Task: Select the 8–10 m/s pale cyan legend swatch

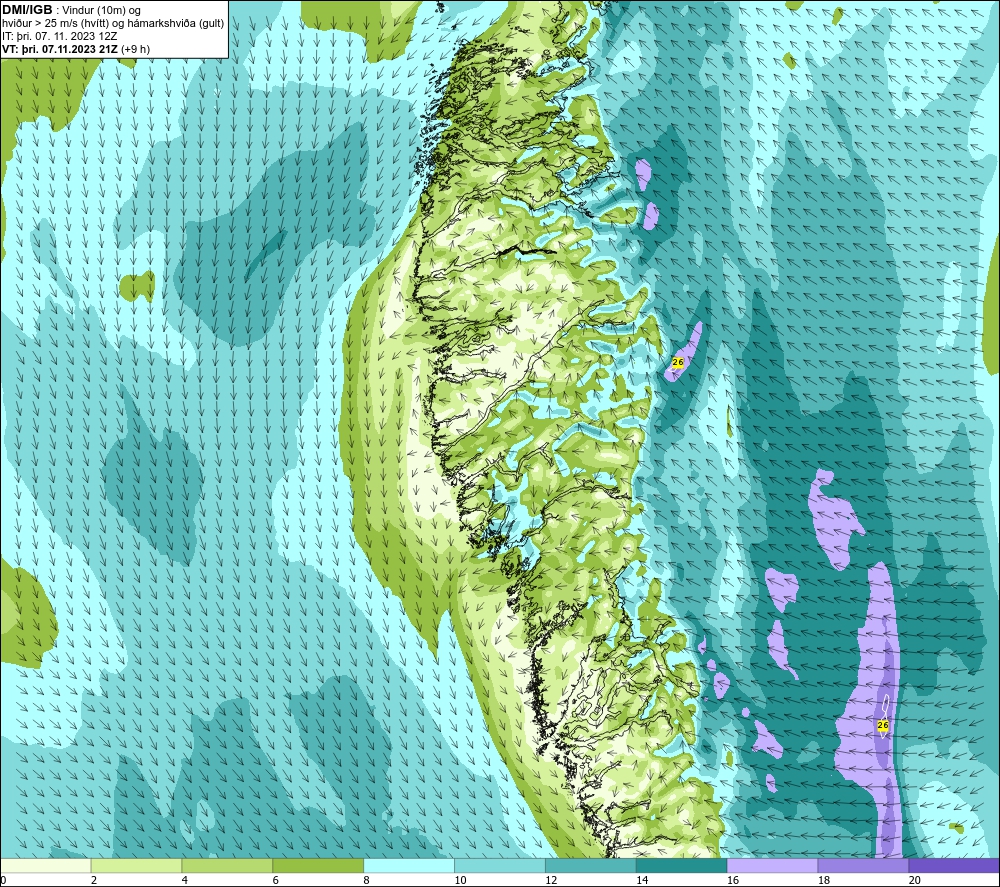Action: pyautogui.click(x=409, y=865)
